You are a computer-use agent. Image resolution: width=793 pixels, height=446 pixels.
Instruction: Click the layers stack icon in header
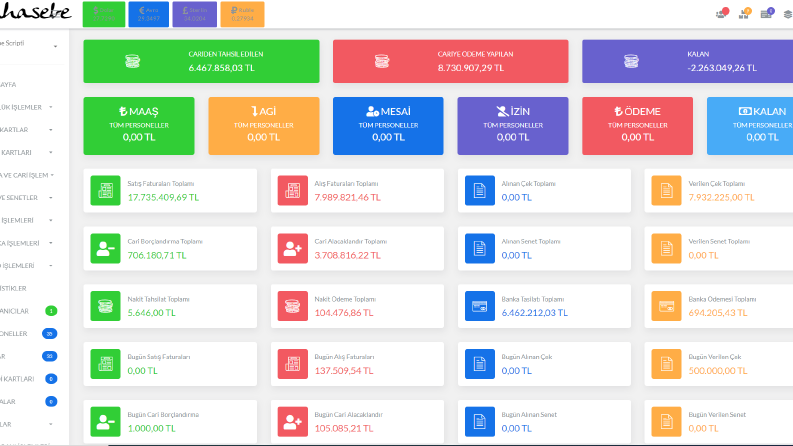788,14
